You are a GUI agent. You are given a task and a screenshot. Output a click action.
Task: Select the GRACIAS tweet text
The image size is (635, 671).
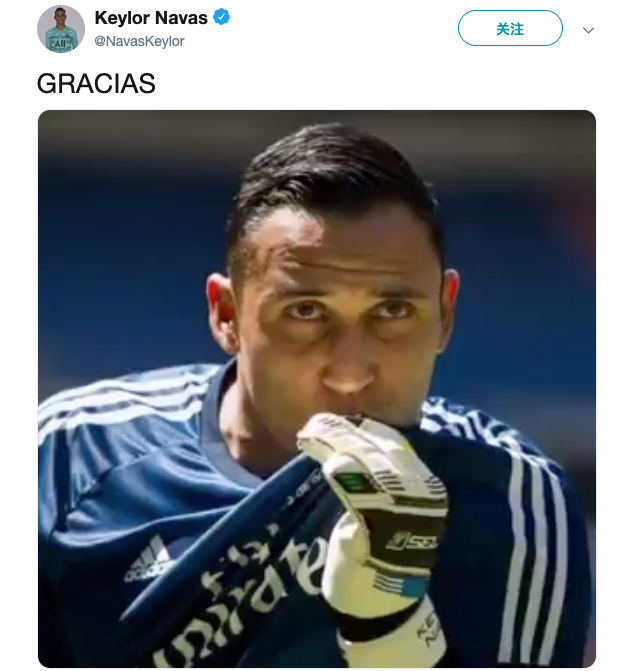[x=96, y=83]
